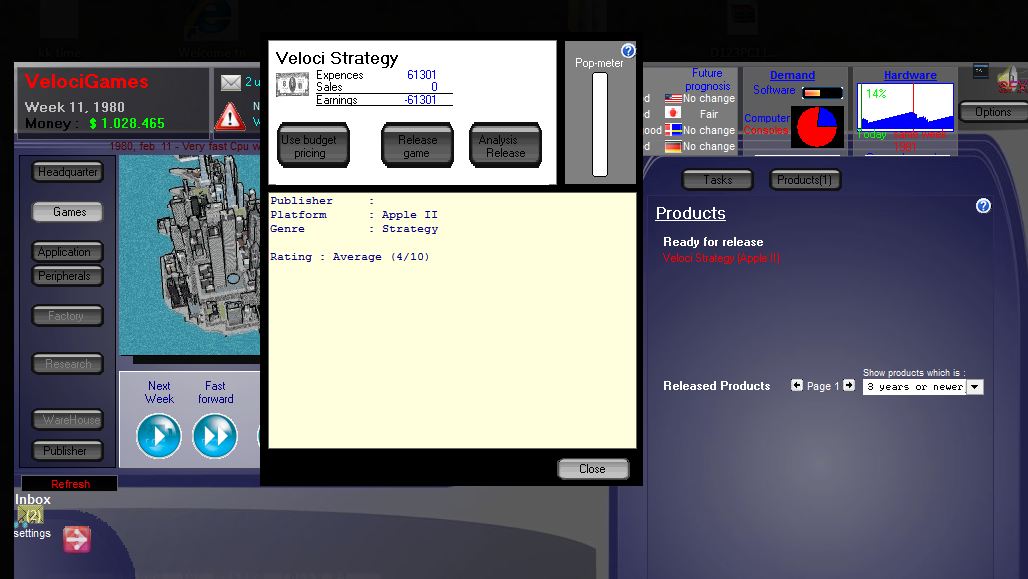Click the Analysis Release button
This screenshot has height=579, width=1028.
(505, 146)
